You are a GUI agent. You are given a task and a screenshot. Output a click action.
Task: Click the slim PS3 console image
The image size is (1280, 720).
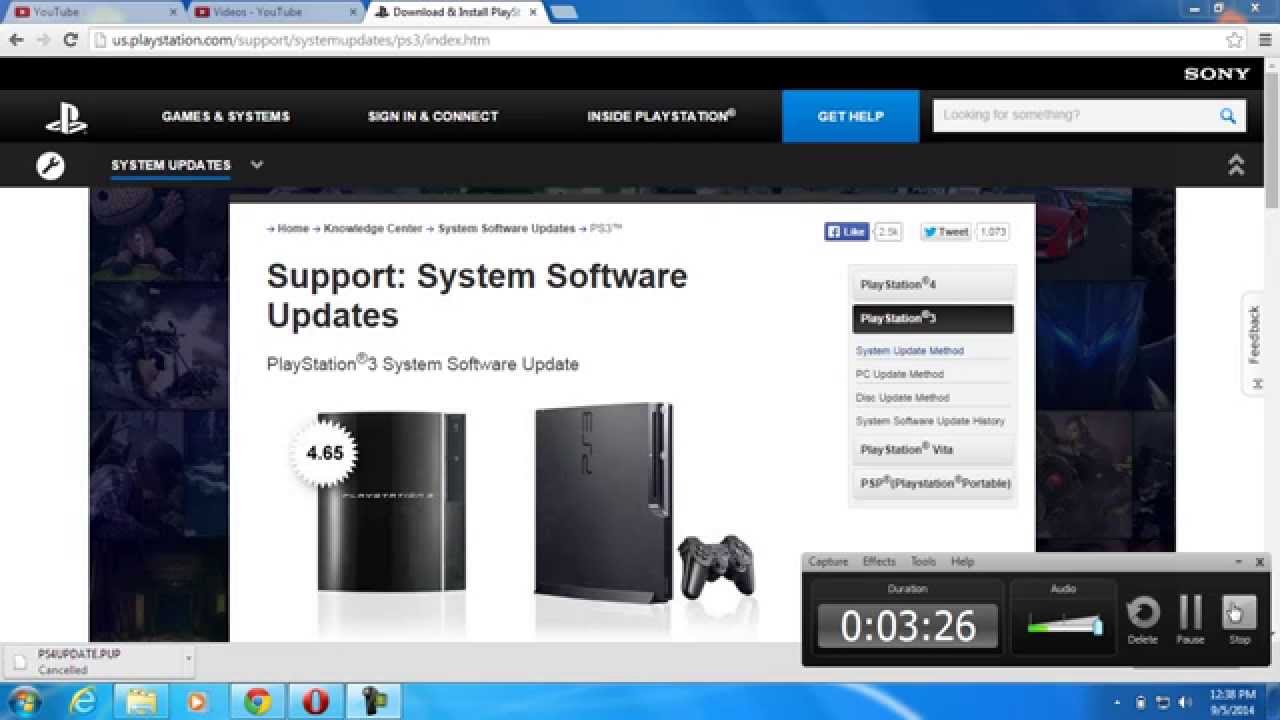(x=604, y=502)
